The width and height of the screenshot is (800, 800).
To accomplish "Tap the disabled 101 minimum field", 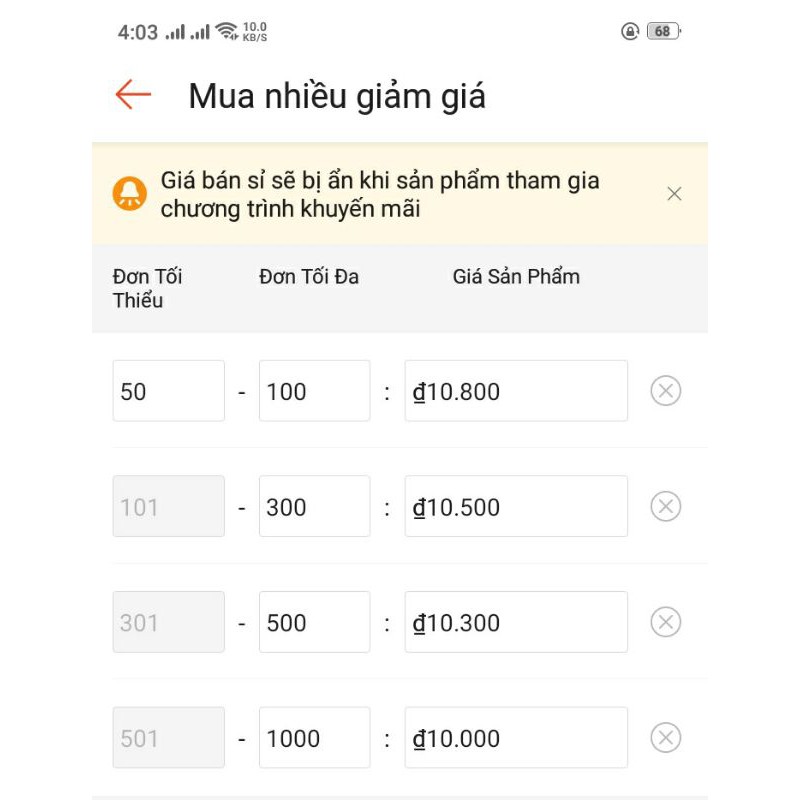I will click(x=168, y=507).
